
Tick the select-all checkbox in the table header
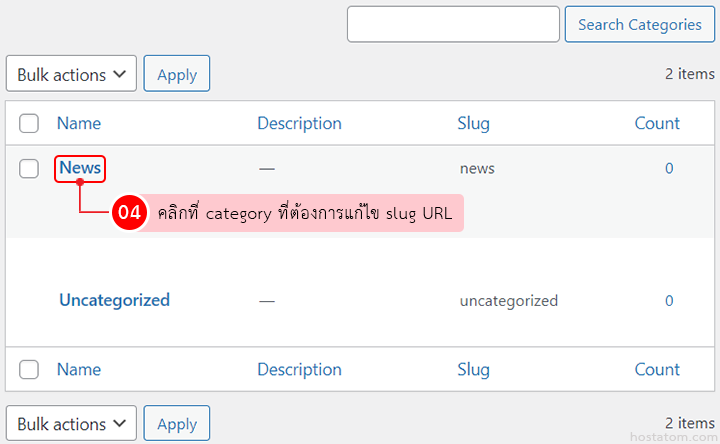pyautogui.click(x=29, y=123)
